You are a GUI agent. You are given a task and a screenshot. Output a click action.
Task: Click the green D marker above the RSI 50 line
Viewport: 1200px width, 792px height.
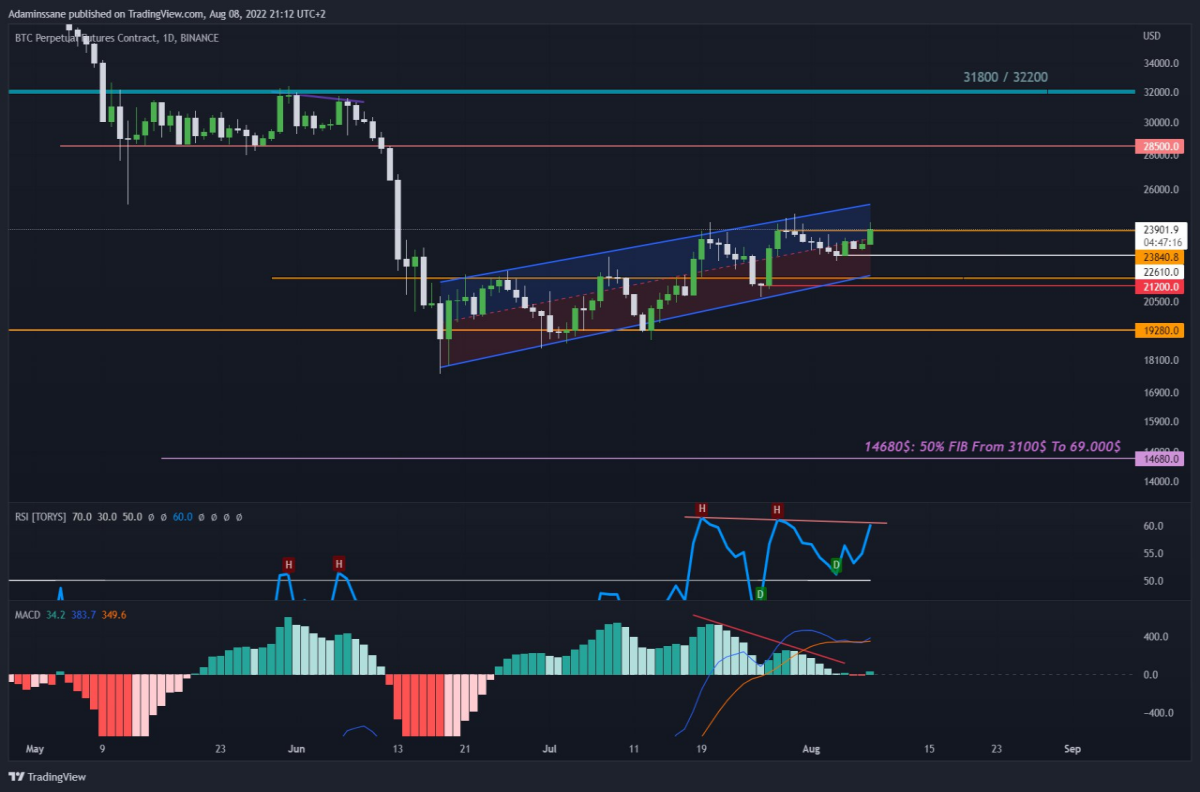(x=836, y=566)
